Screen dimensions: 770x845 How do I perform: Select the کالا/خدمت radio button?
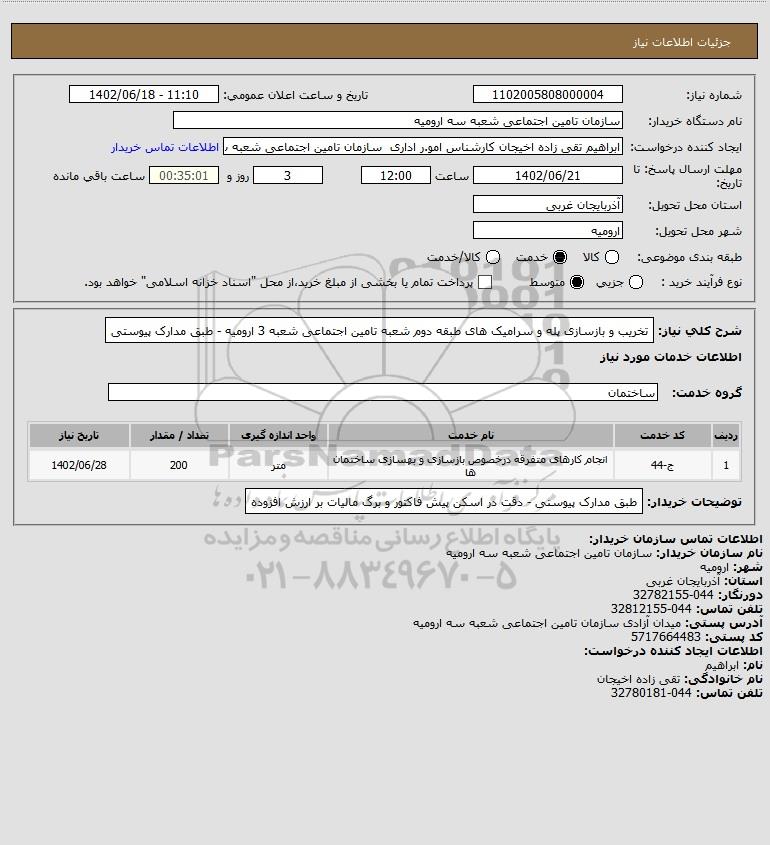(x=492, y=258)
